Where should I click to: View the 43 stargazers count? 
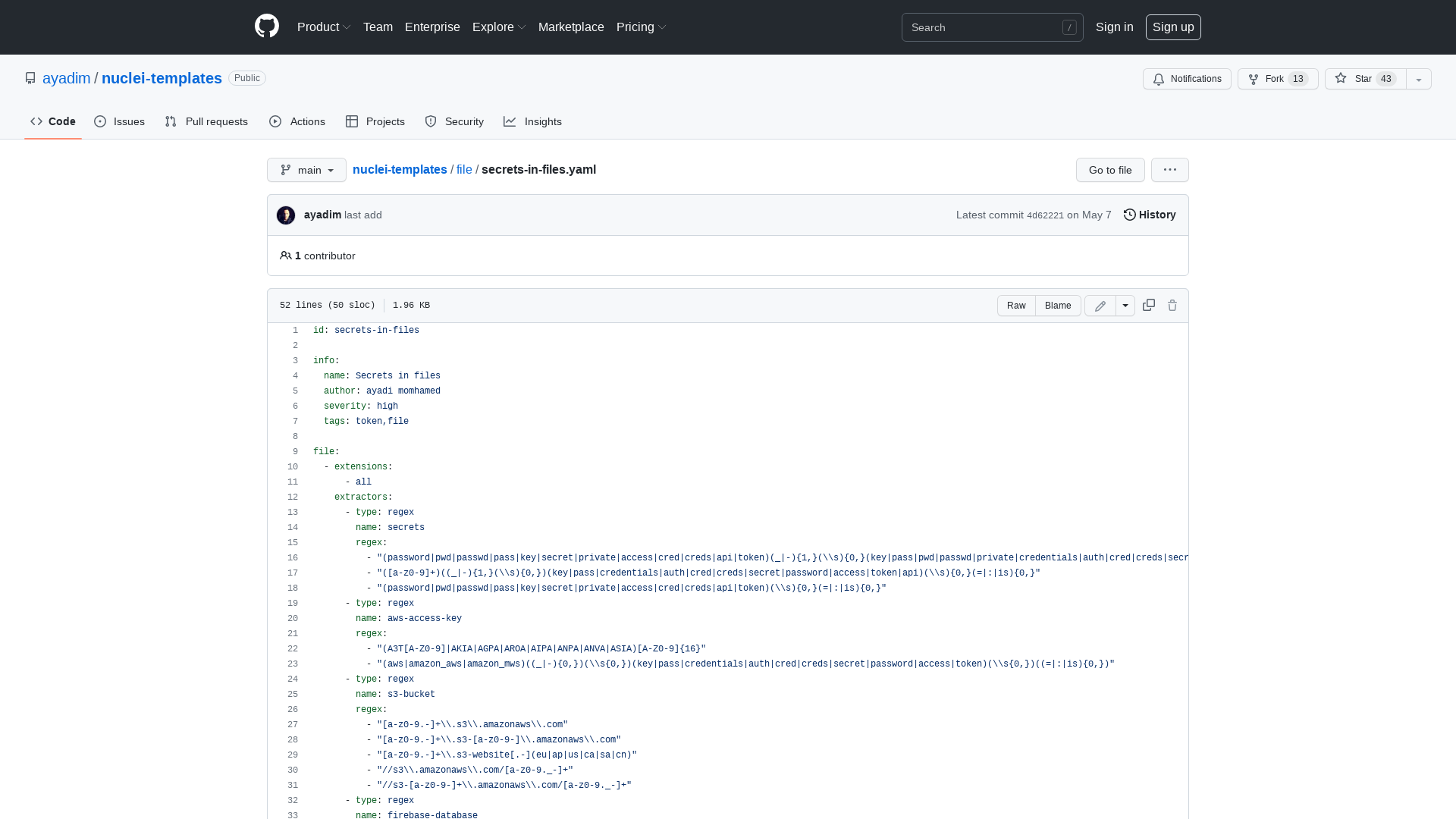(x=1386, y=79)
